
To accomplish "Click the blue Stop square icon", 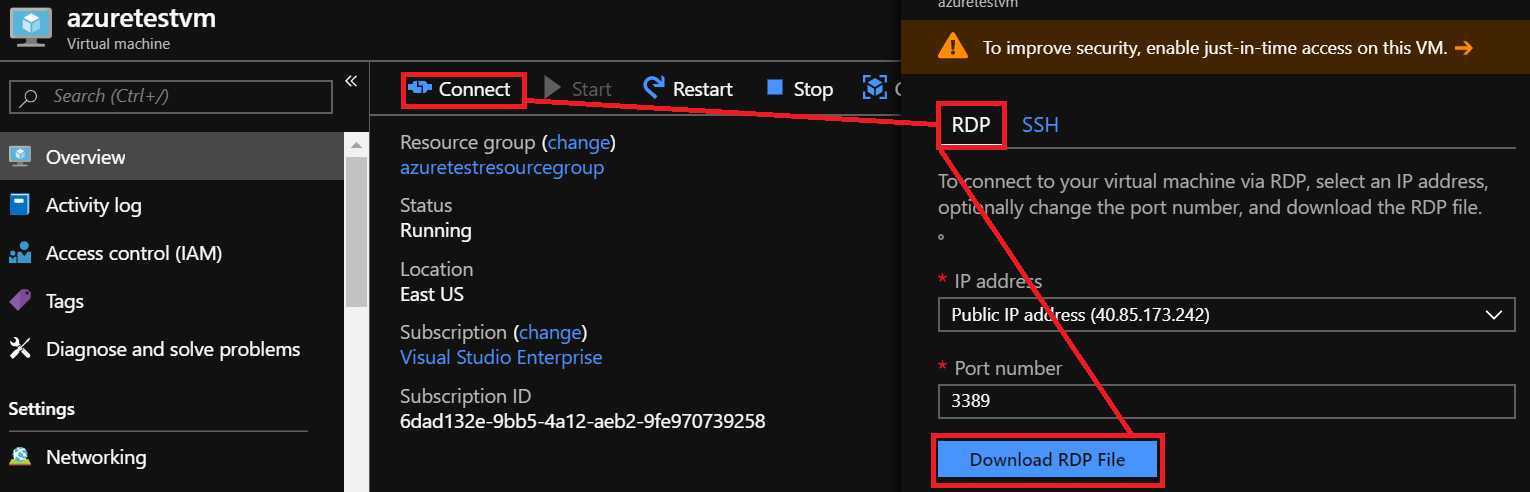I will (x=775, y=88).
